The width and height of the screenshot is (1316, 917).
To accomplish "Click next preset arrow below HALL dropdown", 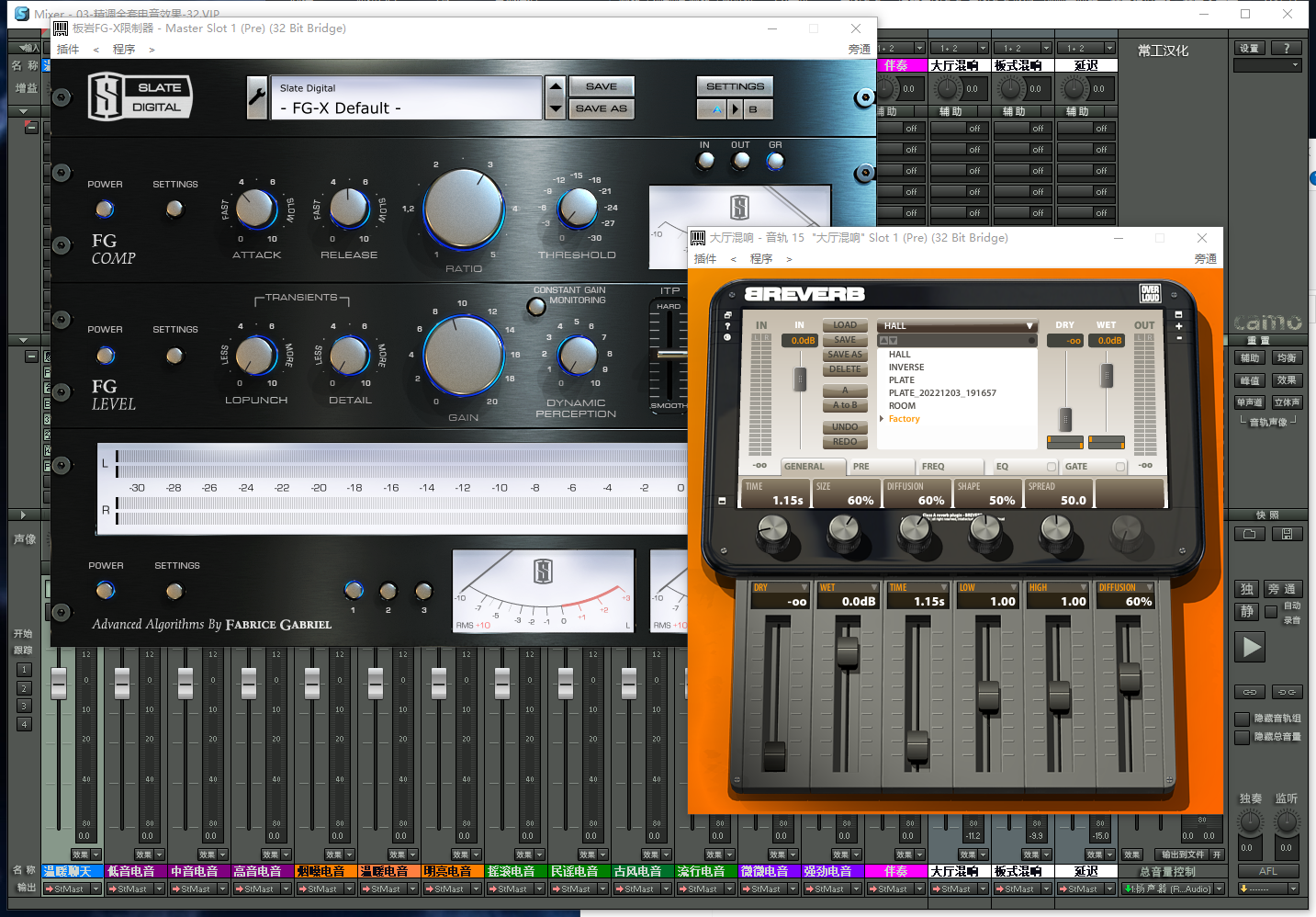I will (x=893, y=341).
